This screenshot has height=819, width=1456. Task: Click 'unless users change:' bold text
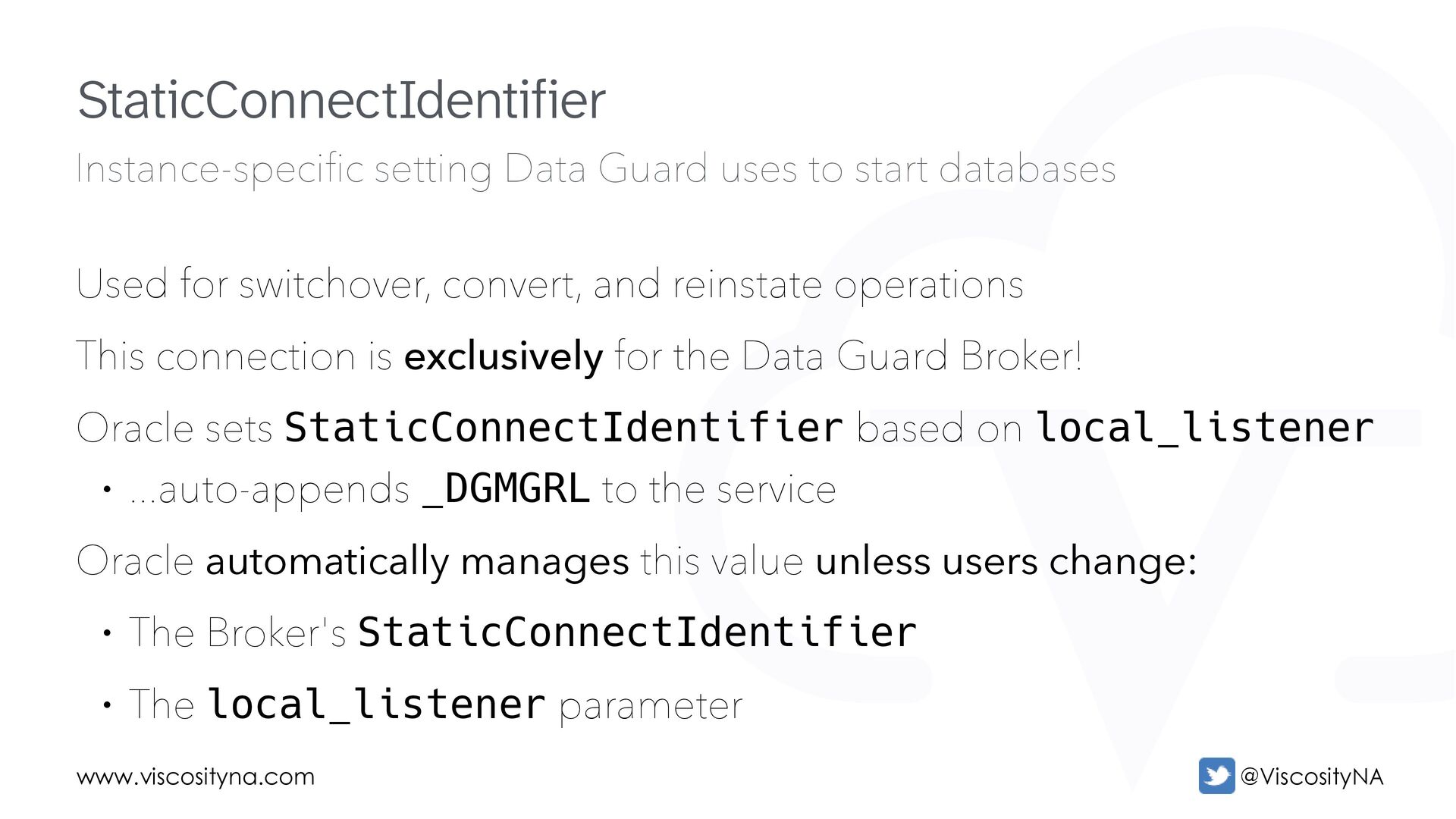(1006, 562)
